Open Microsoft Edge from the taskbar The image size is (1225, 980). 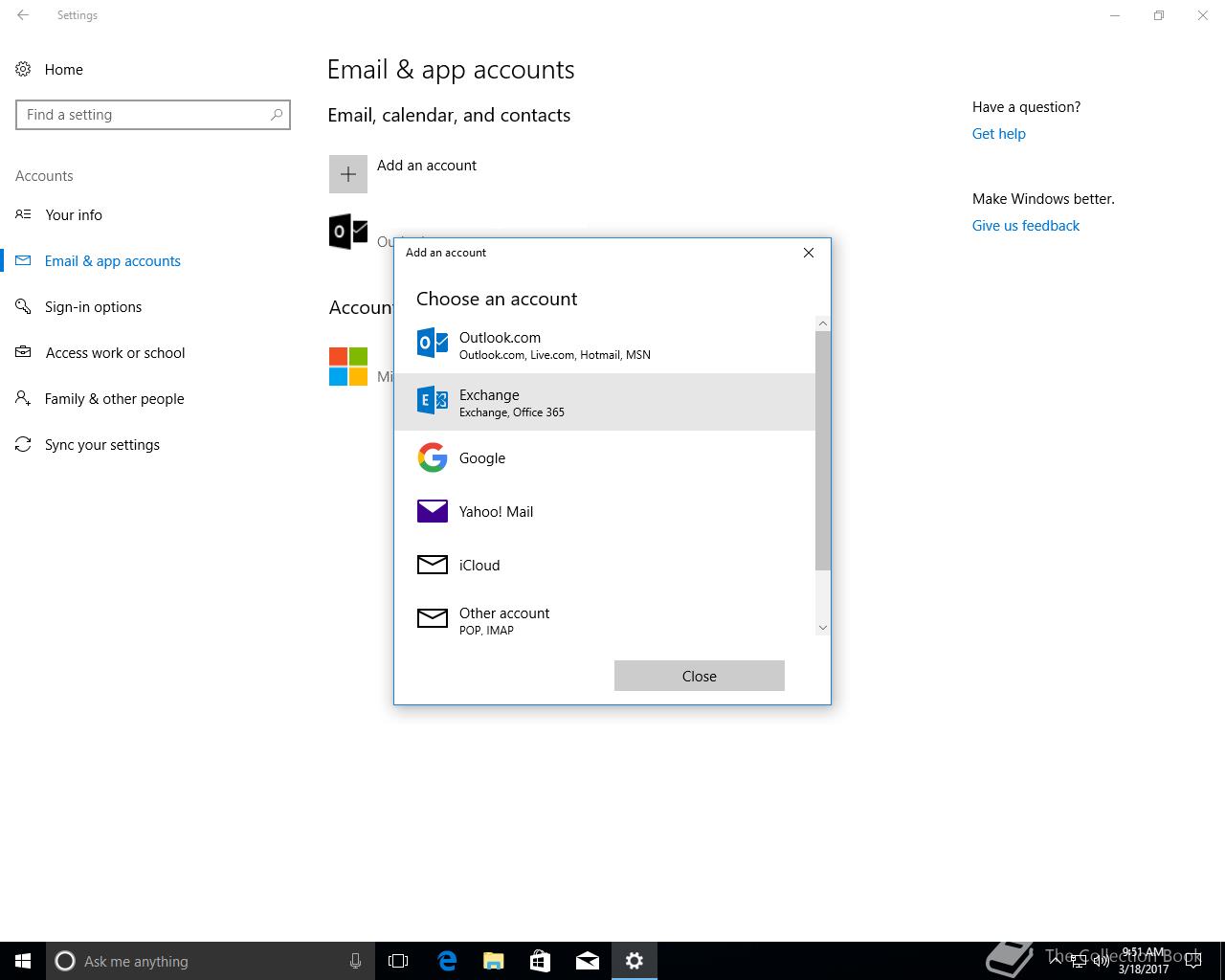[x=447, y=961]
